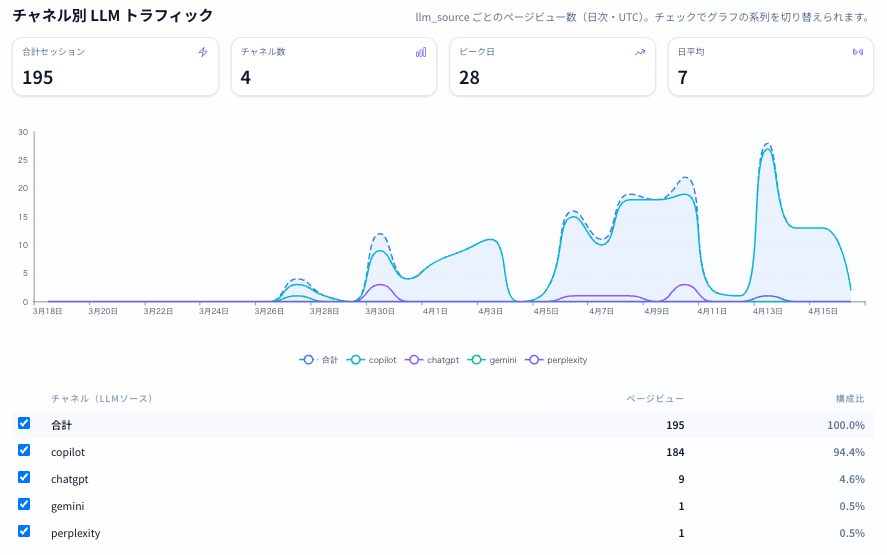This screenshot has height=555, width=887.
Task: Click copilot share value 94.4%
Action: [x=849, y=452]
